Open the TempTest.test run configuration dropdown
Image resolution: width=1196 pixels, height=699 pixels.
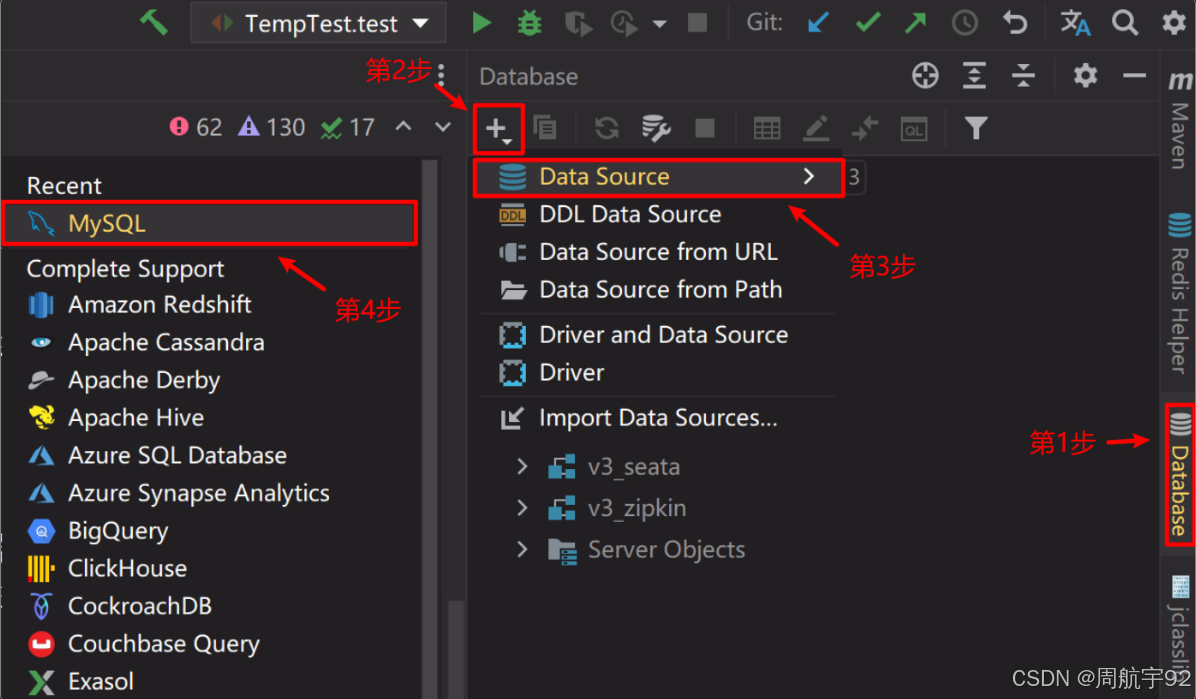(320, 24)
